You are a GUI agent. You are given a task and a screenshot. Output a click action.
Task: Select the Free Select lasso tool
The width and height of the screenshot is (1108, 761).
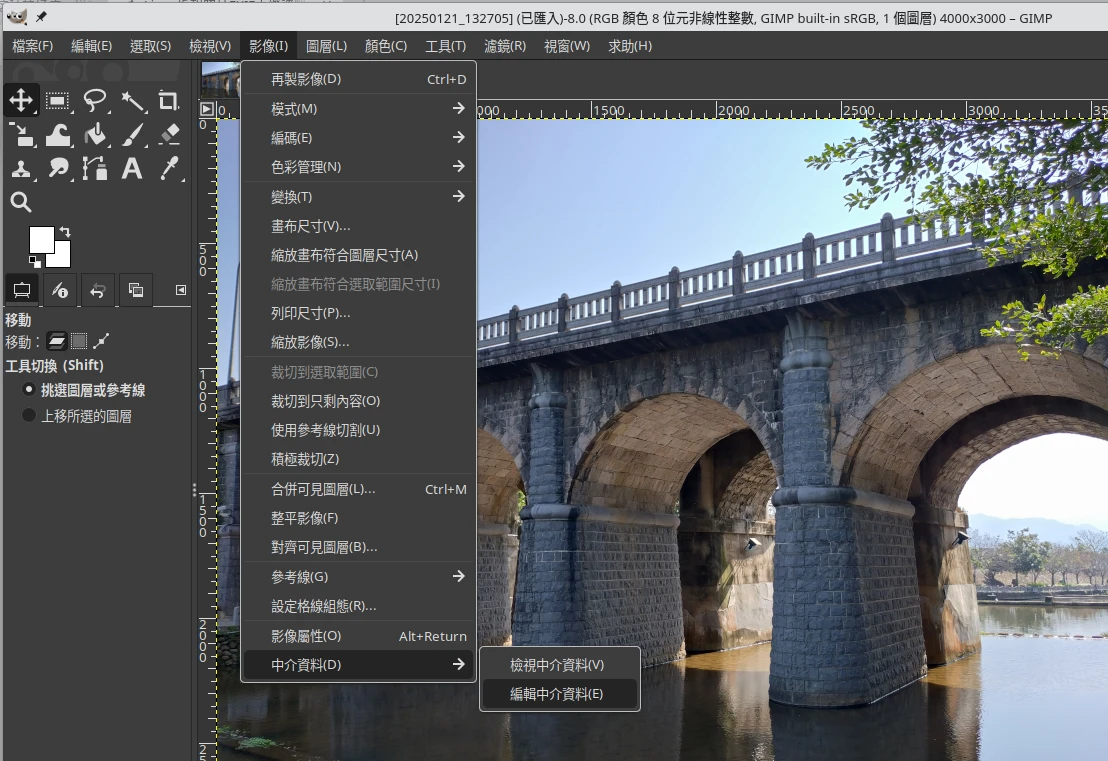click(x=95, y=100)
